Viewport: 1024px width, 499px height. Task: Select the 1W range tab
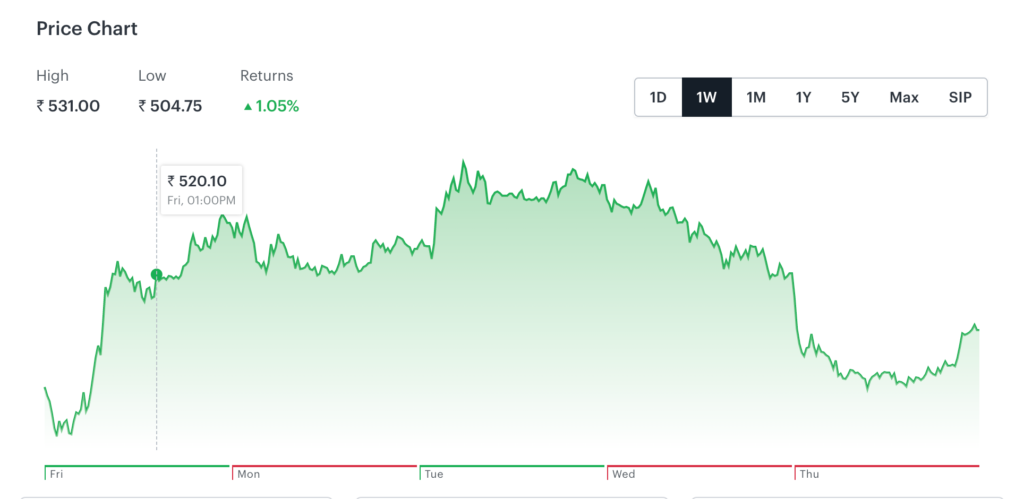click(x=707, y=97)
